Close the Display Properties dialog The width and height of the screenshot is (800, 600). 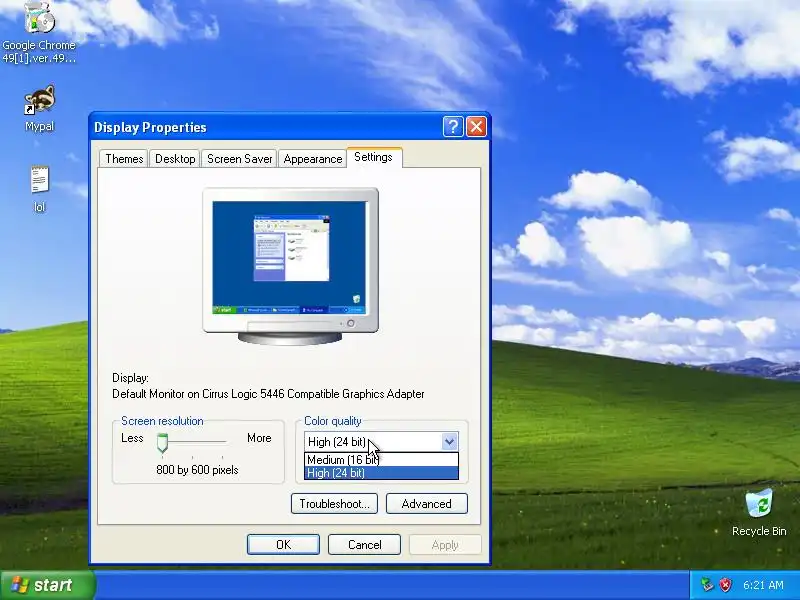(477, 127)
